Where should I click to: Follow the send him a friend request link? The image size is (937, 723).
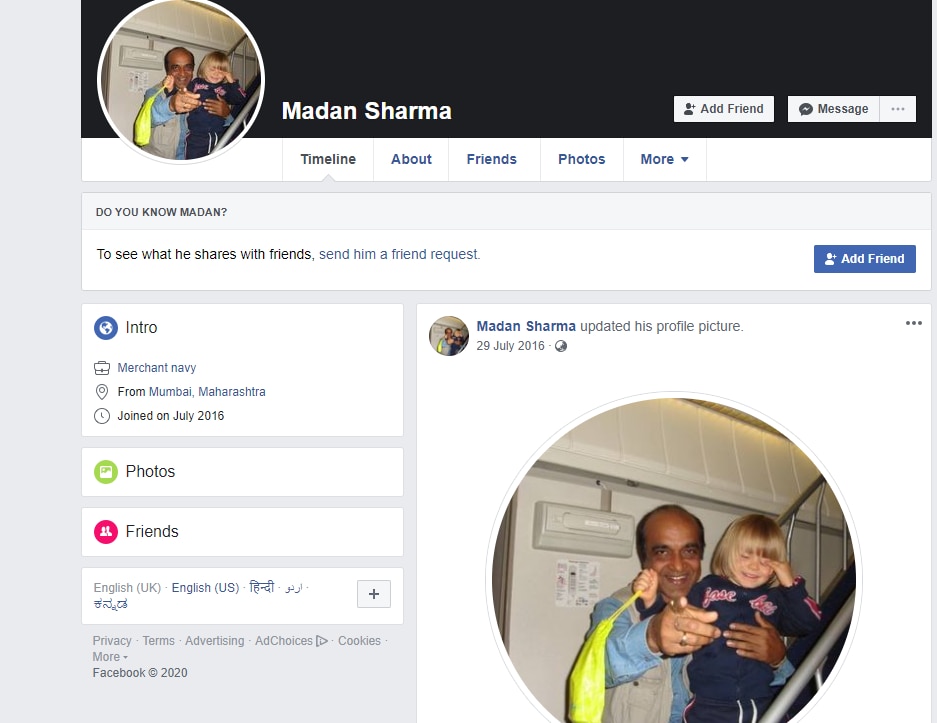click(399, 255)
